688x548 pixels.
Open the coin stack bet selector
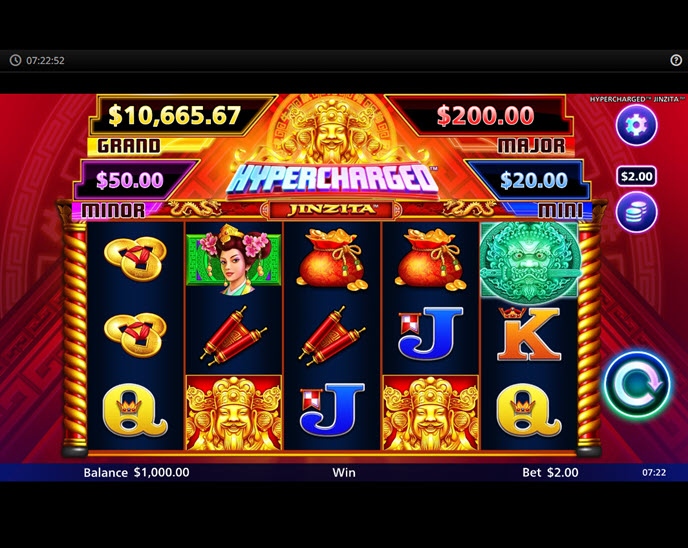click(x=636, y=212)
